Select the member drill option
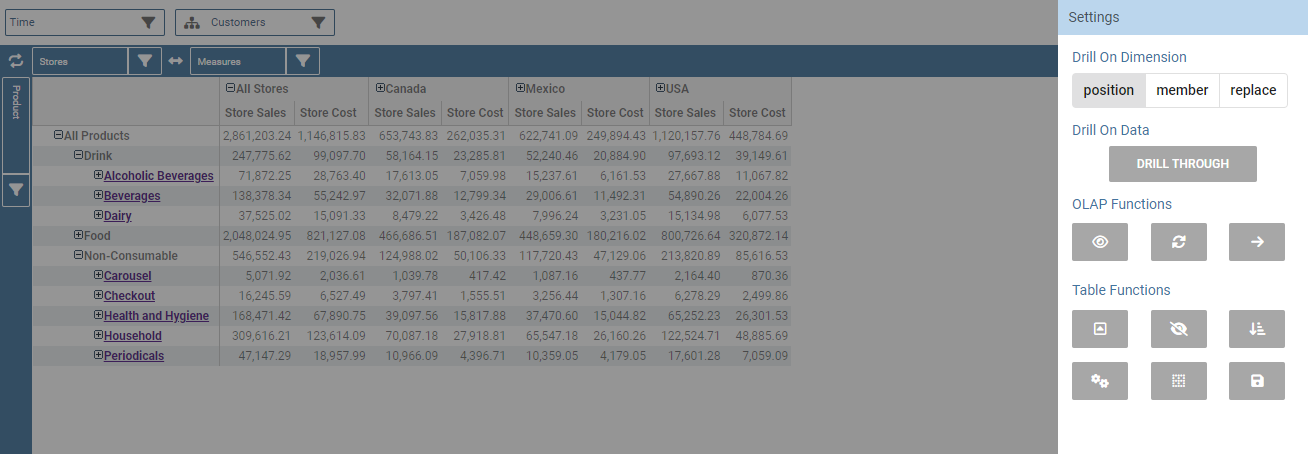Image resolution: width=1308 pixels, height=454 pixels. pyautogui.click(x=1182, y=90)
